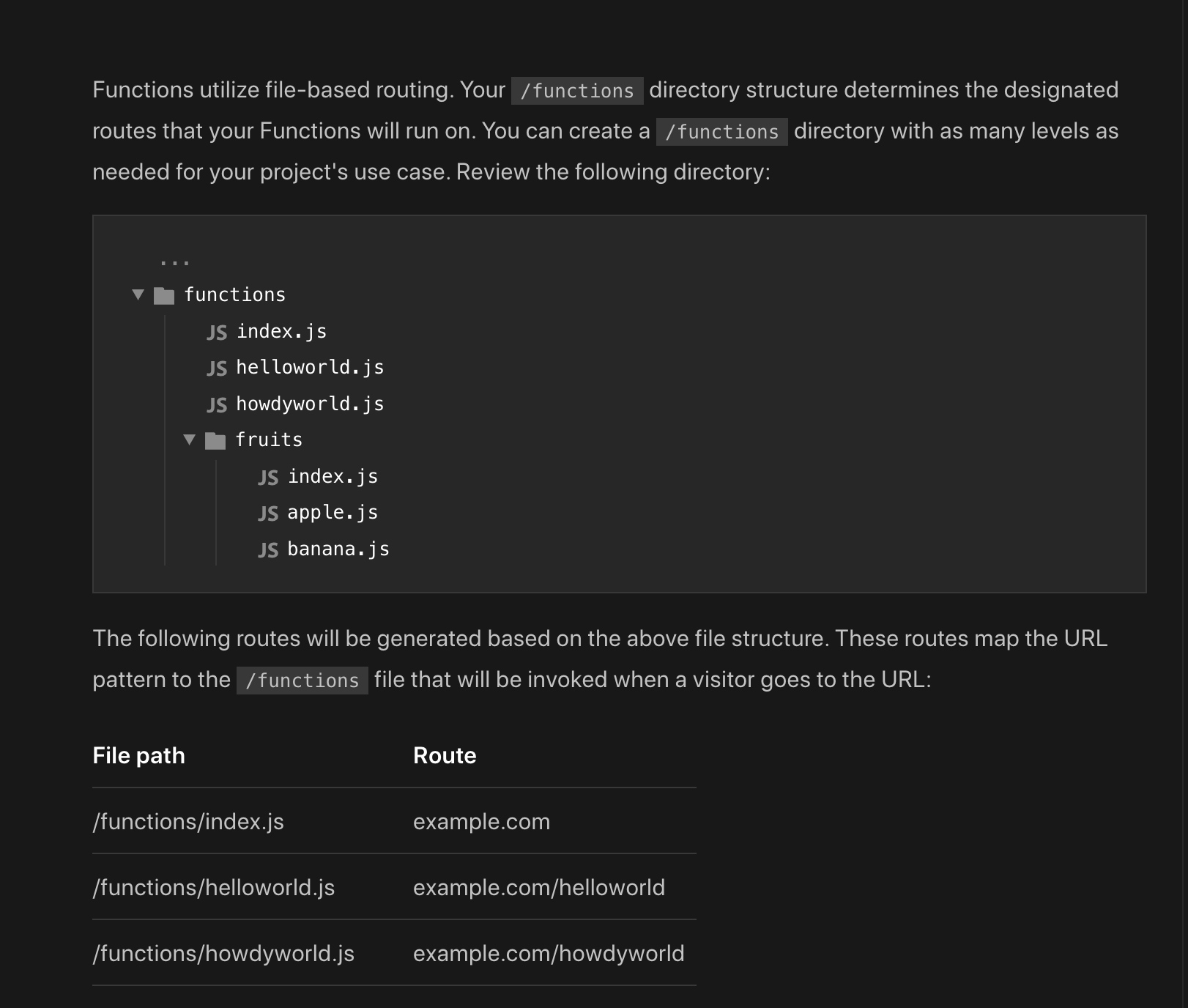The width and height of the screenshot is (1188, 1008).
Task: Click the "Route" column header
Action: point(445,755)
